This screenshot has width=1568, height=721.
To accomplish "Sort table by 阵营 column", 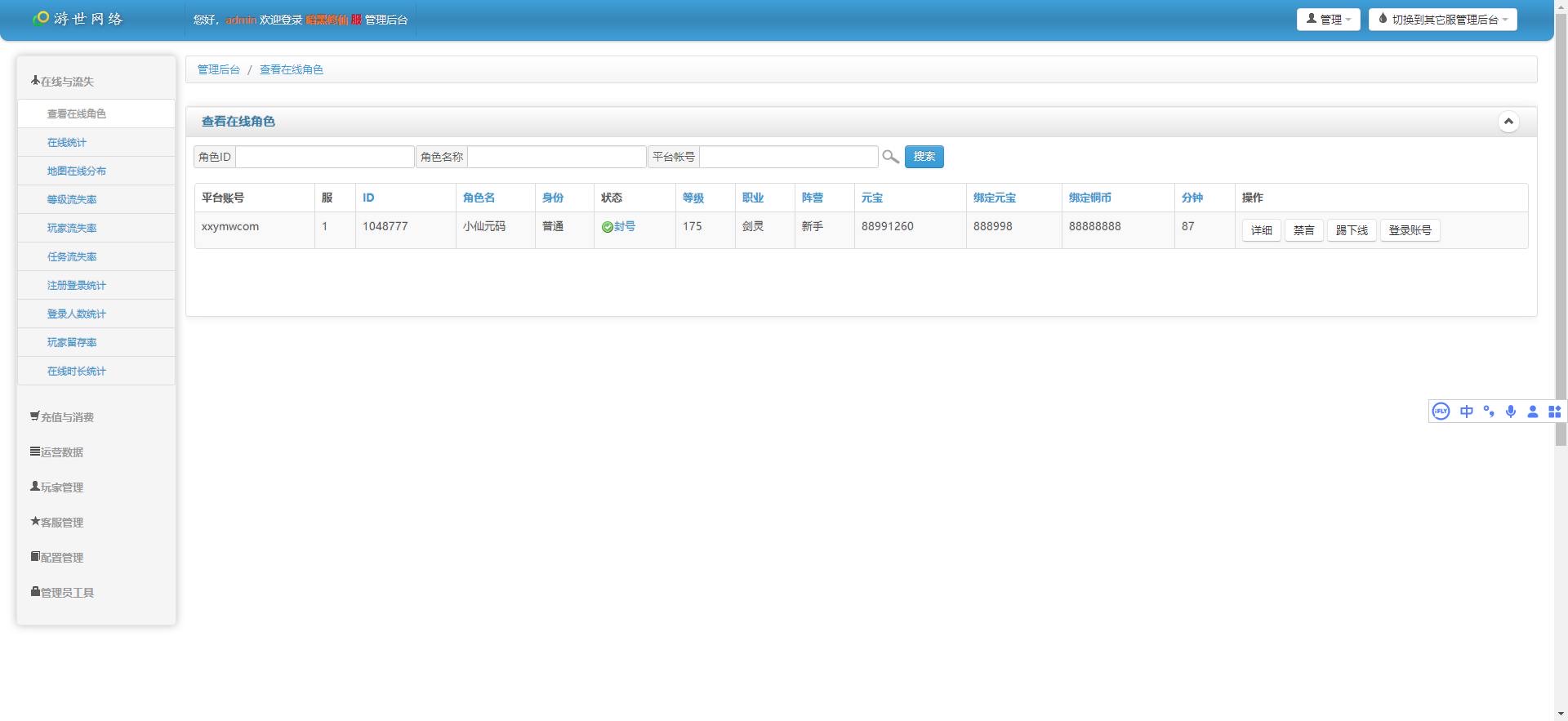I will [813, 198].
